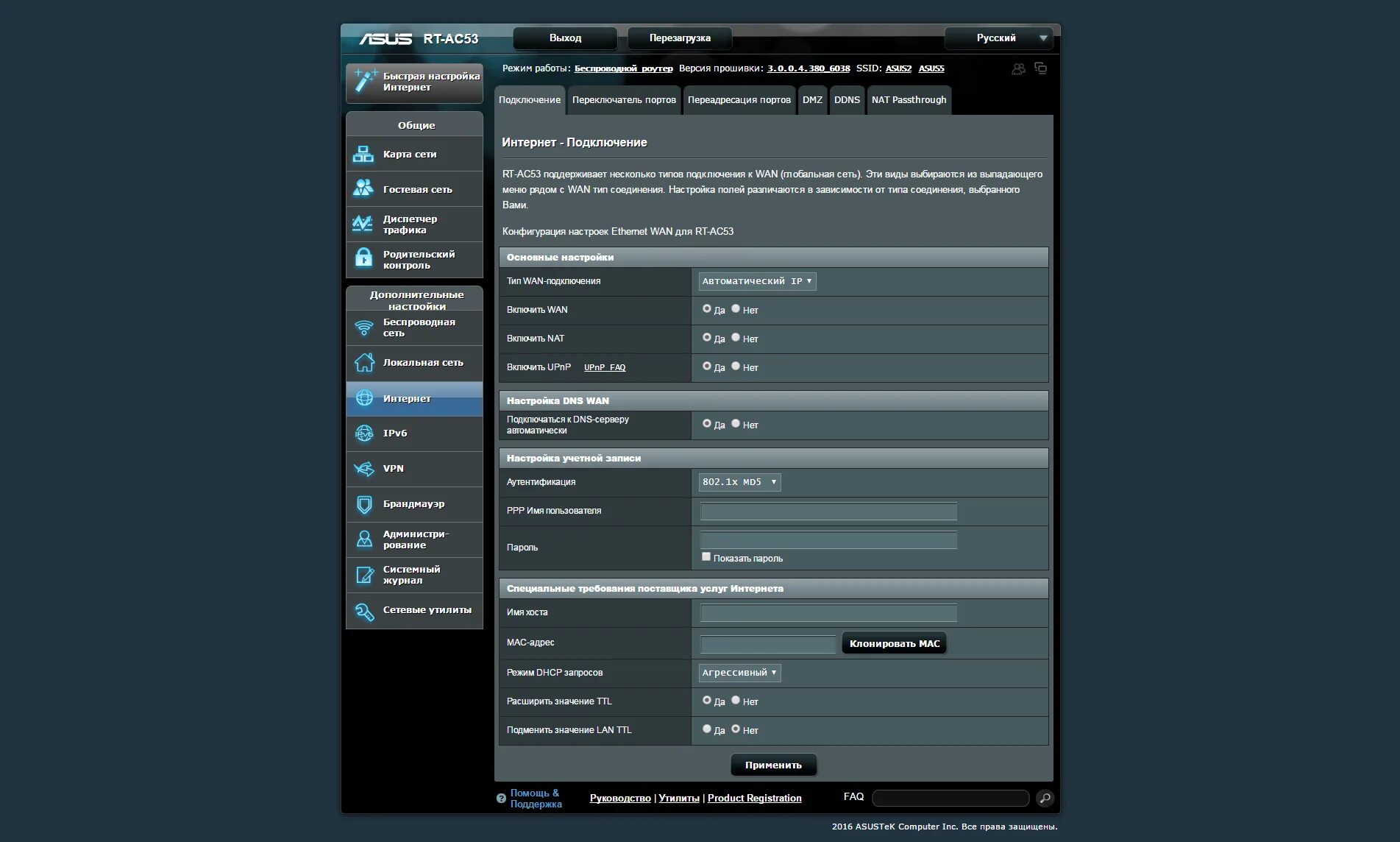The image size is (1400, 842).
Task: Click the Выход logout button
Action: point(565,38)
